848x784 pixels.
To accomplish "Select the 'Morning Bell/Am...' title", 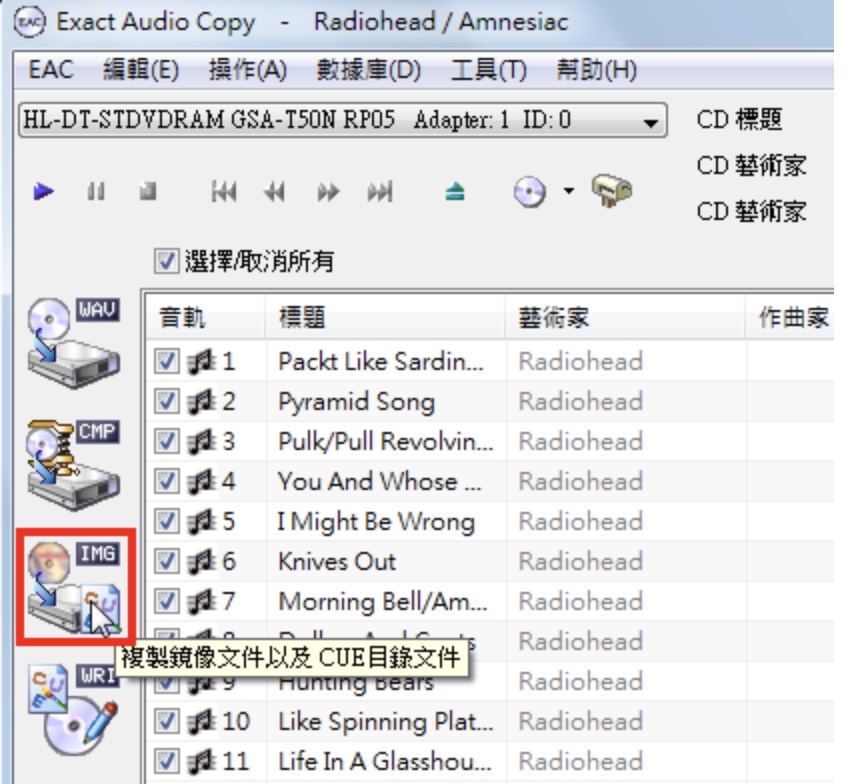I will tap(382, 601).
